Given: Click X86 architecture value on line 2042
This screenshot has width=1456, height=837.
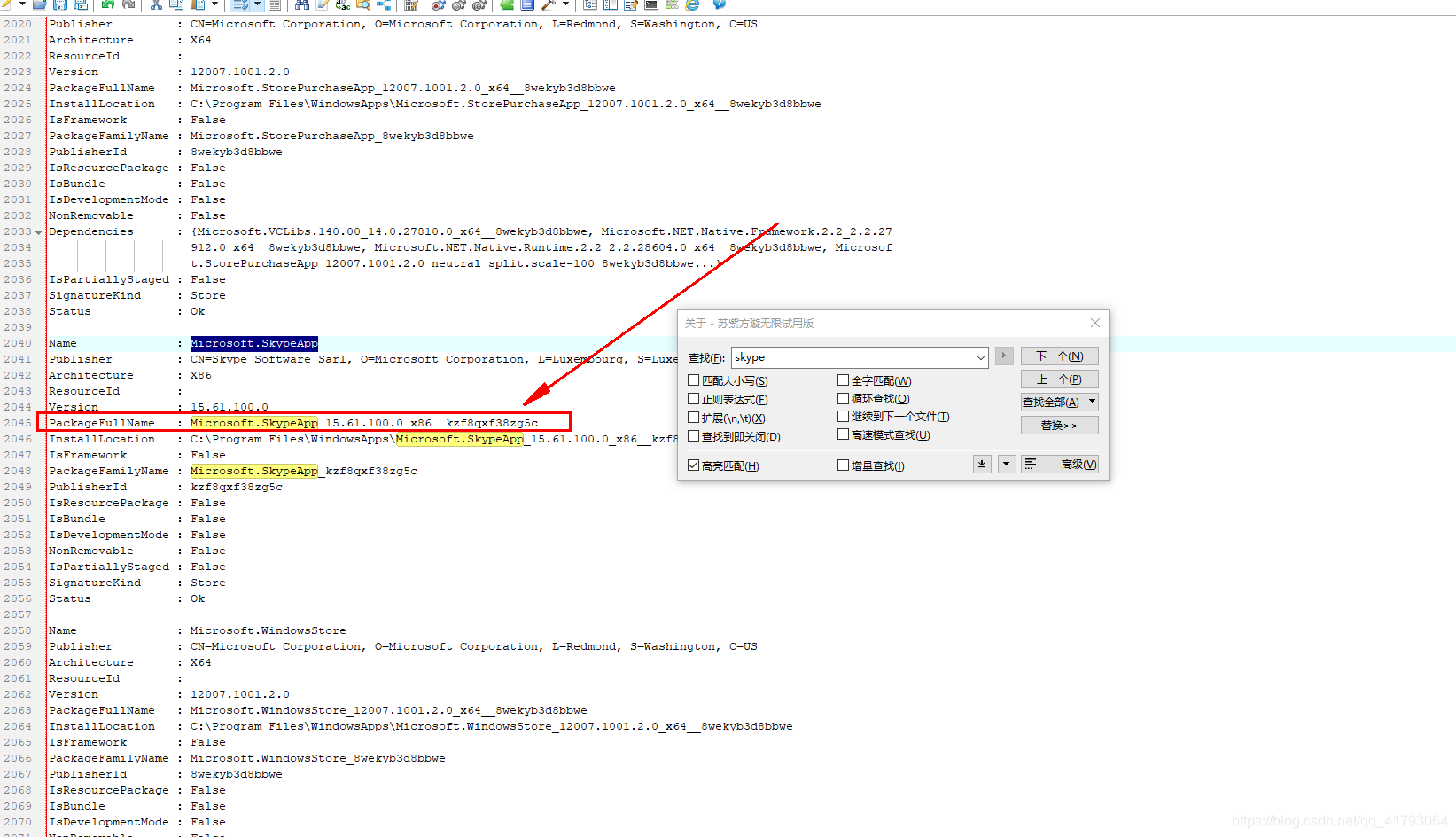Looking at the screenshot, I should [x=201, y=375].
